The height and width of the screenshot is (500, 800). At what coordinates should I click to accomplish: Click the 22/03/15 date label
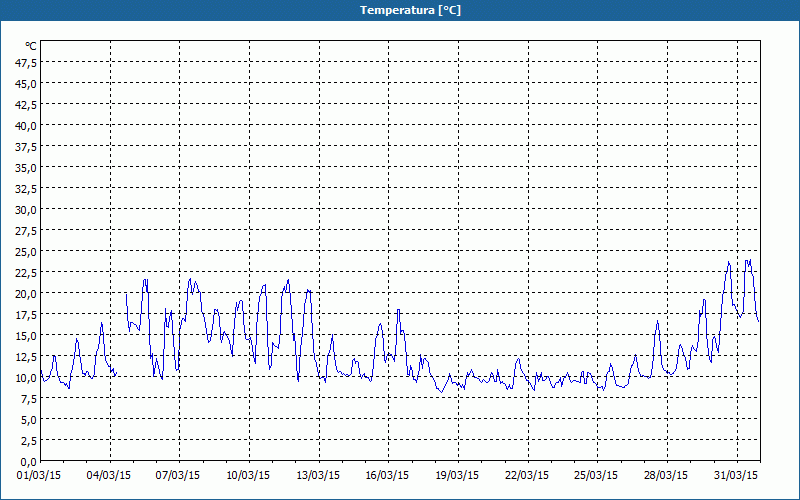[527, 475]
